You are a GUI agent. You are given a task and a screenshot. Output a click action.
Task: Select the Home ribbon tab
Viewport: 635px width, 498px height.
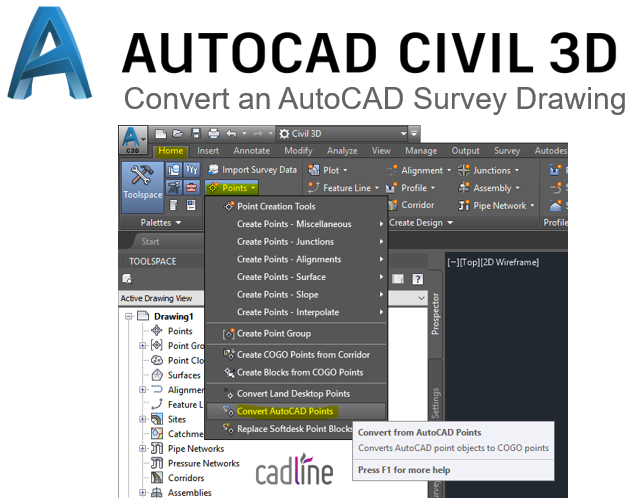coord(170,151)
